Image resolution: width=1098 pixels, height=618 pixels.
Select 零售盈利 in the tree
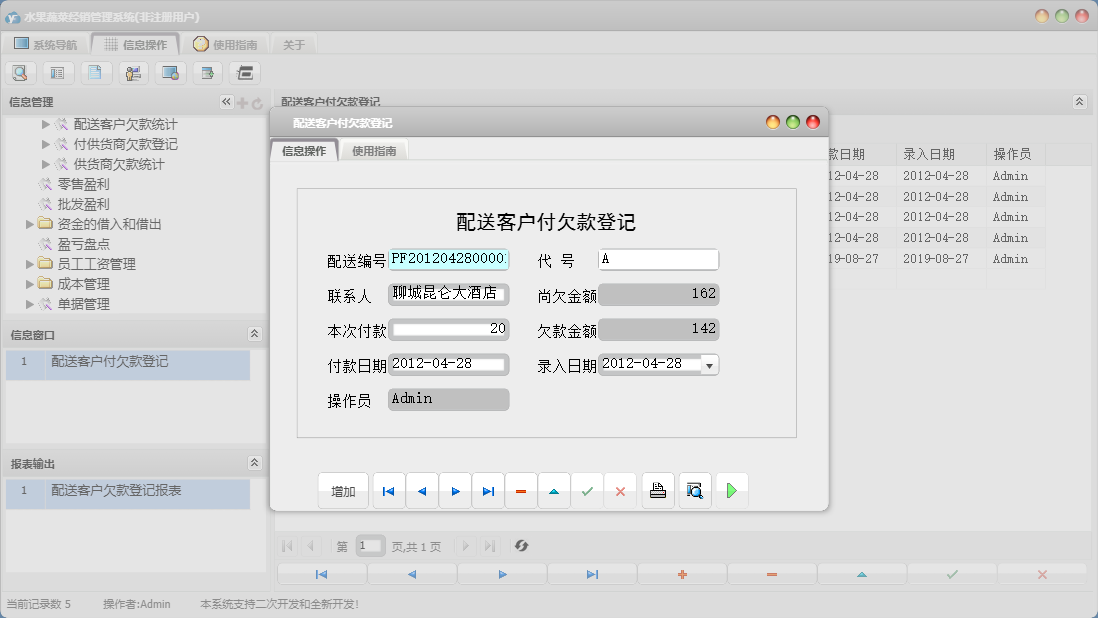[x=83, y=184]
